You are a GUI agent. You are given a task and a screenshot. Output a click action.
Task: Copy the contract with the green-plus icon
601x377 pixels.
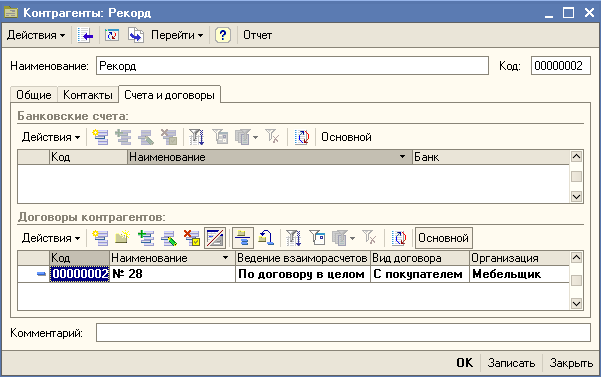click(x=146, y=238)
